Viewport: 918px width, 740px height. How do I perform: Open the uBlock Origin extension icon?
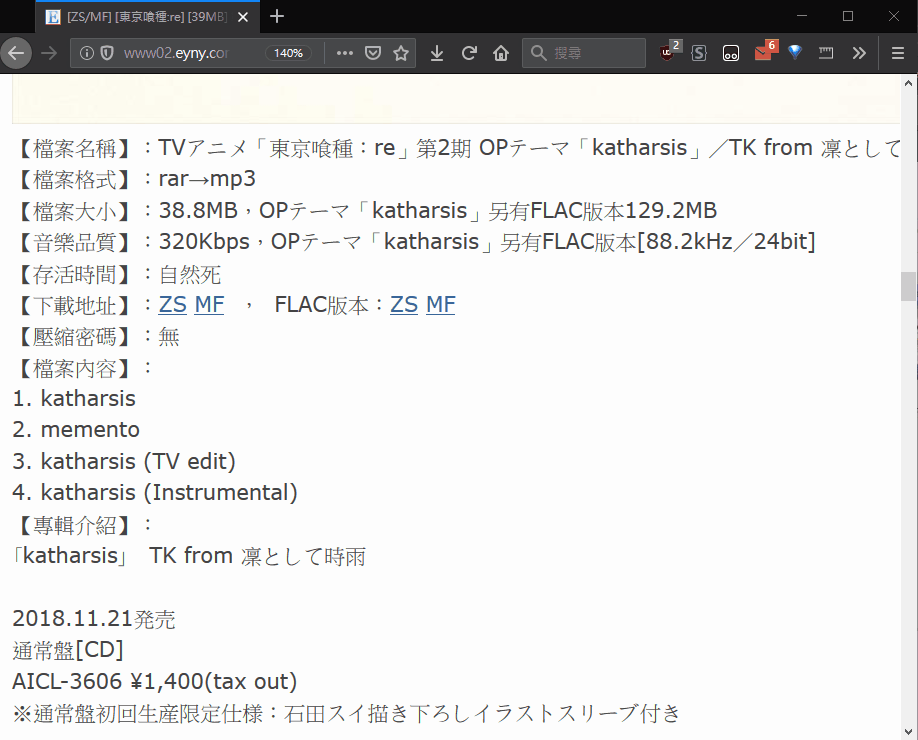click(x=668, y=53)
